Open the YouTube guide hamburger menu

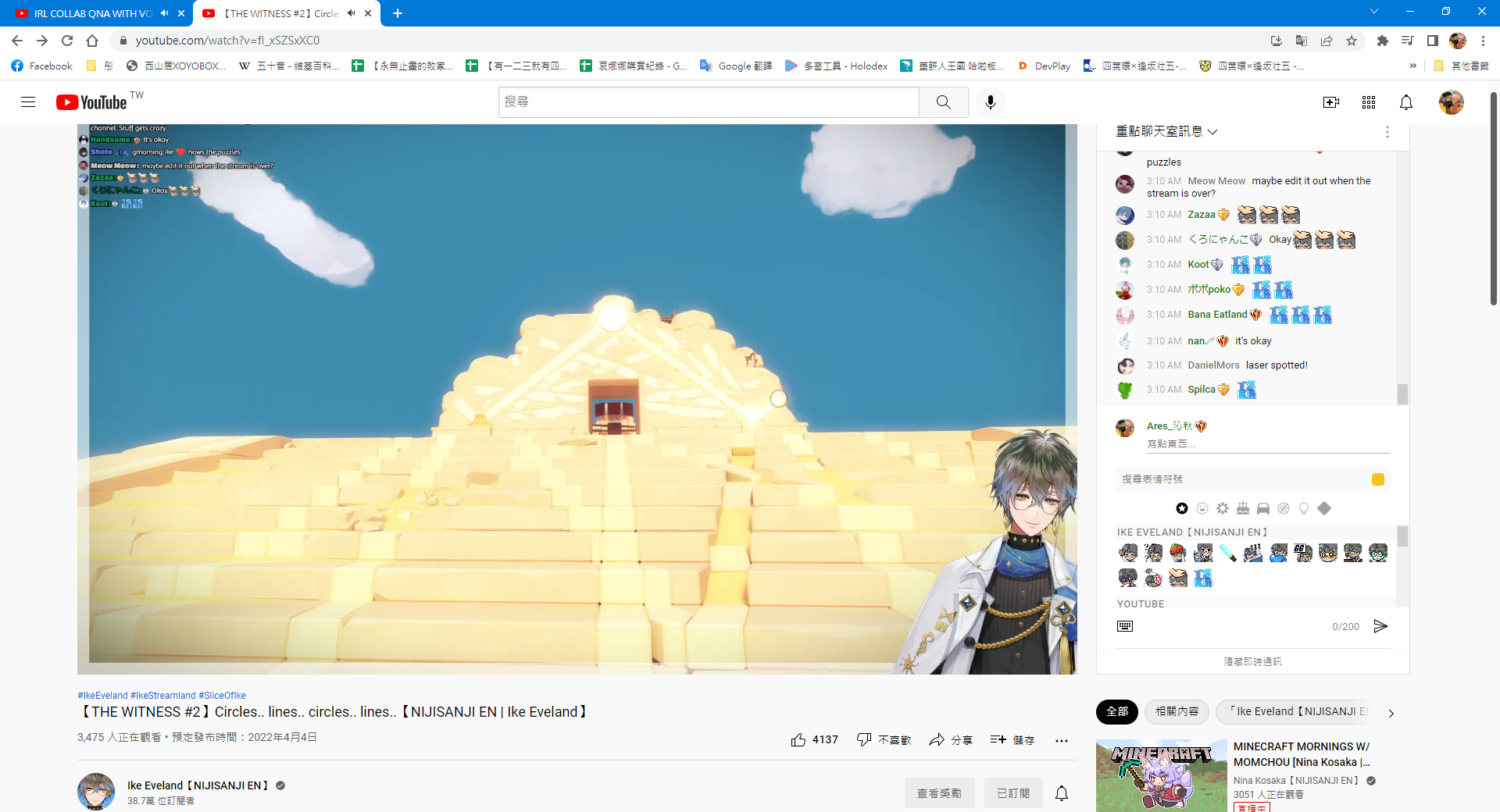tap(28, 102)
